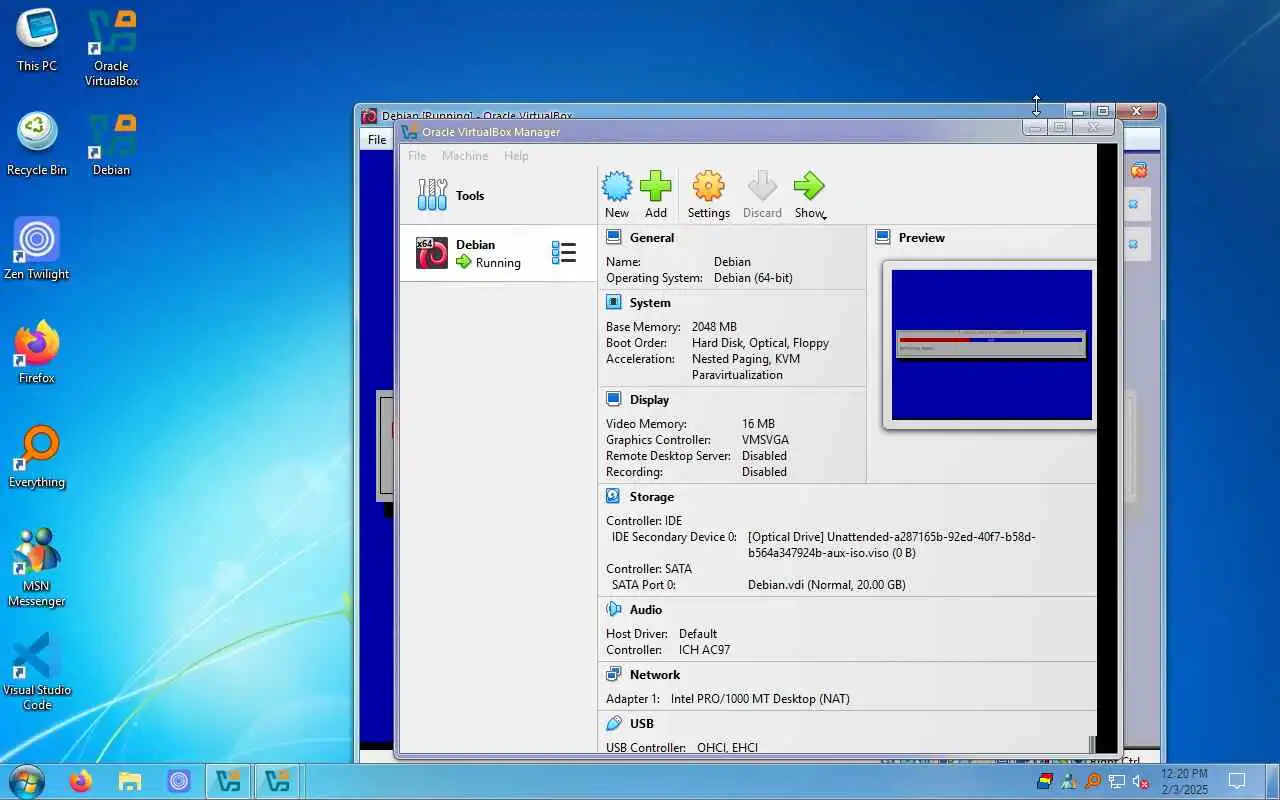1280x800 pixels.
Task: Click the Debian VM preview thumbnail
Action: 991,345
